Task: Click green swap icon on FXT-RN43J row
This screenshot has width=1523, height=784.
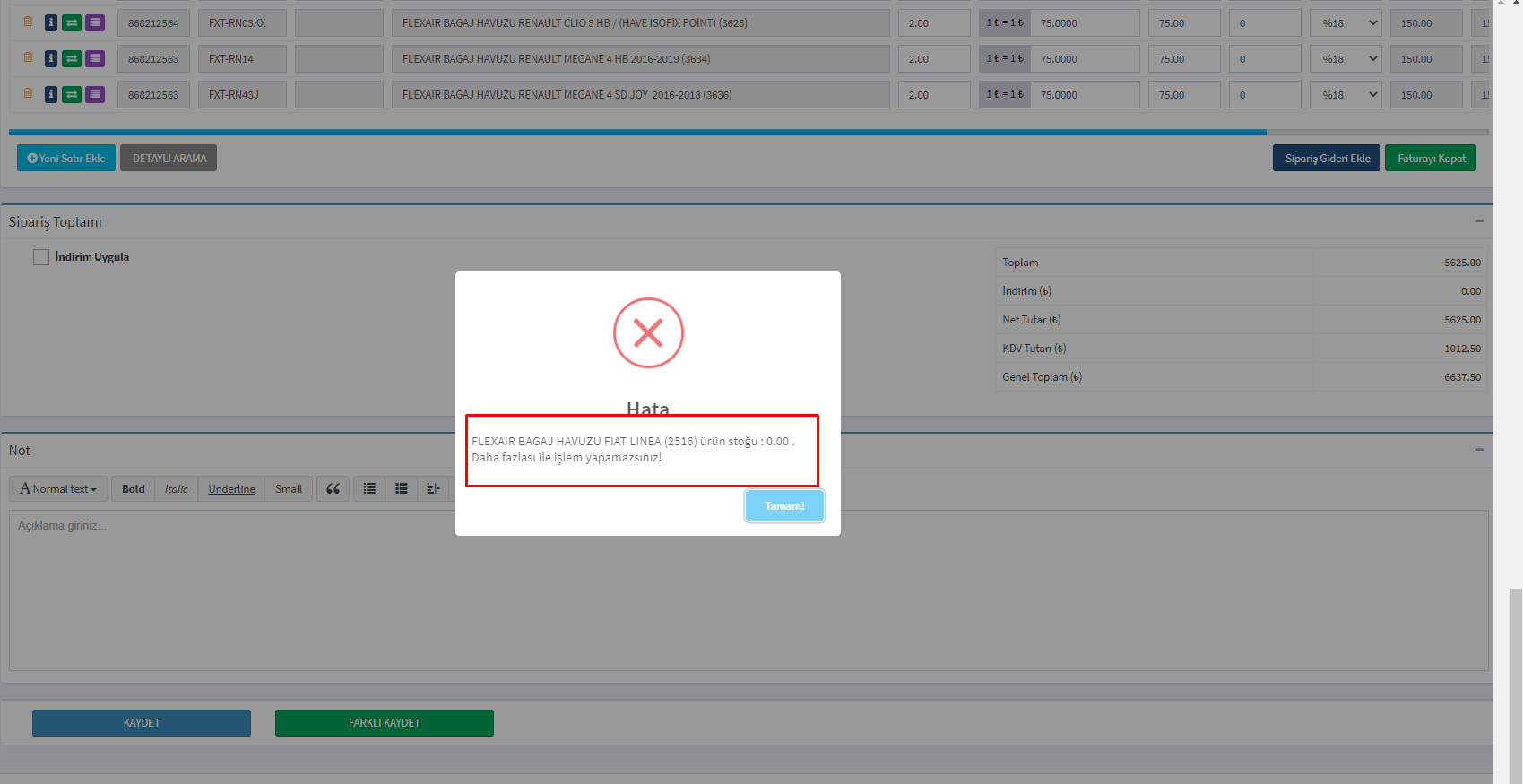Action: point(72,95)
